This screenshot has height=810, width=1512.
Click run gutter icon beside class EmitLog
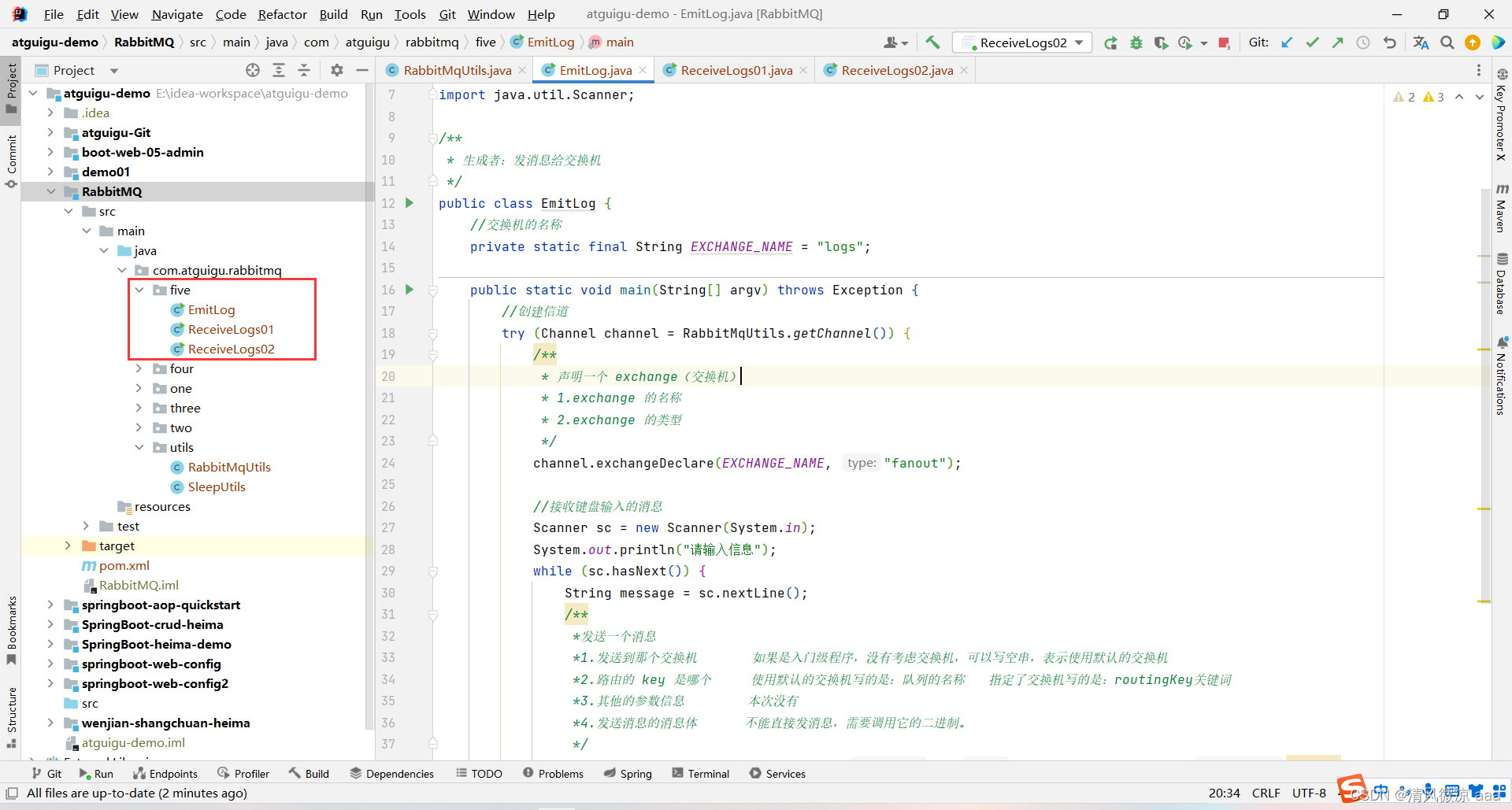click(409, 203)
